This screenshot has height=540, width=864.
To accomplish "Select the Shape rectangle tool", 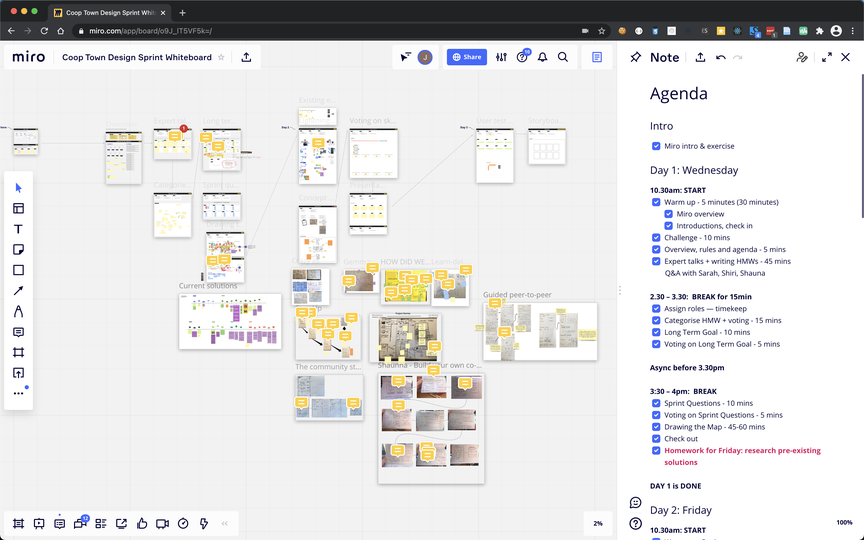I will point(18,270).
